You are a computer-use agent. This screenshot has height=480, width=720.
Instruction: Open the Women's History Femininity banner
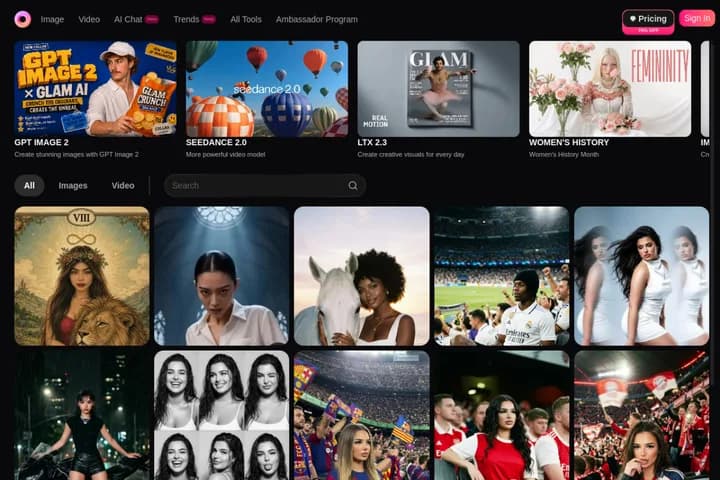(610, 89)
